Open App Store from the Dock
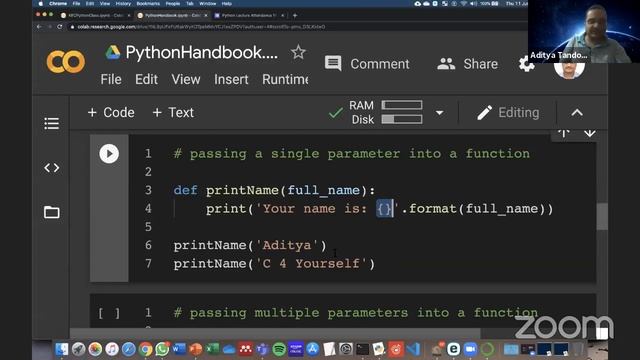 point(313,349)
